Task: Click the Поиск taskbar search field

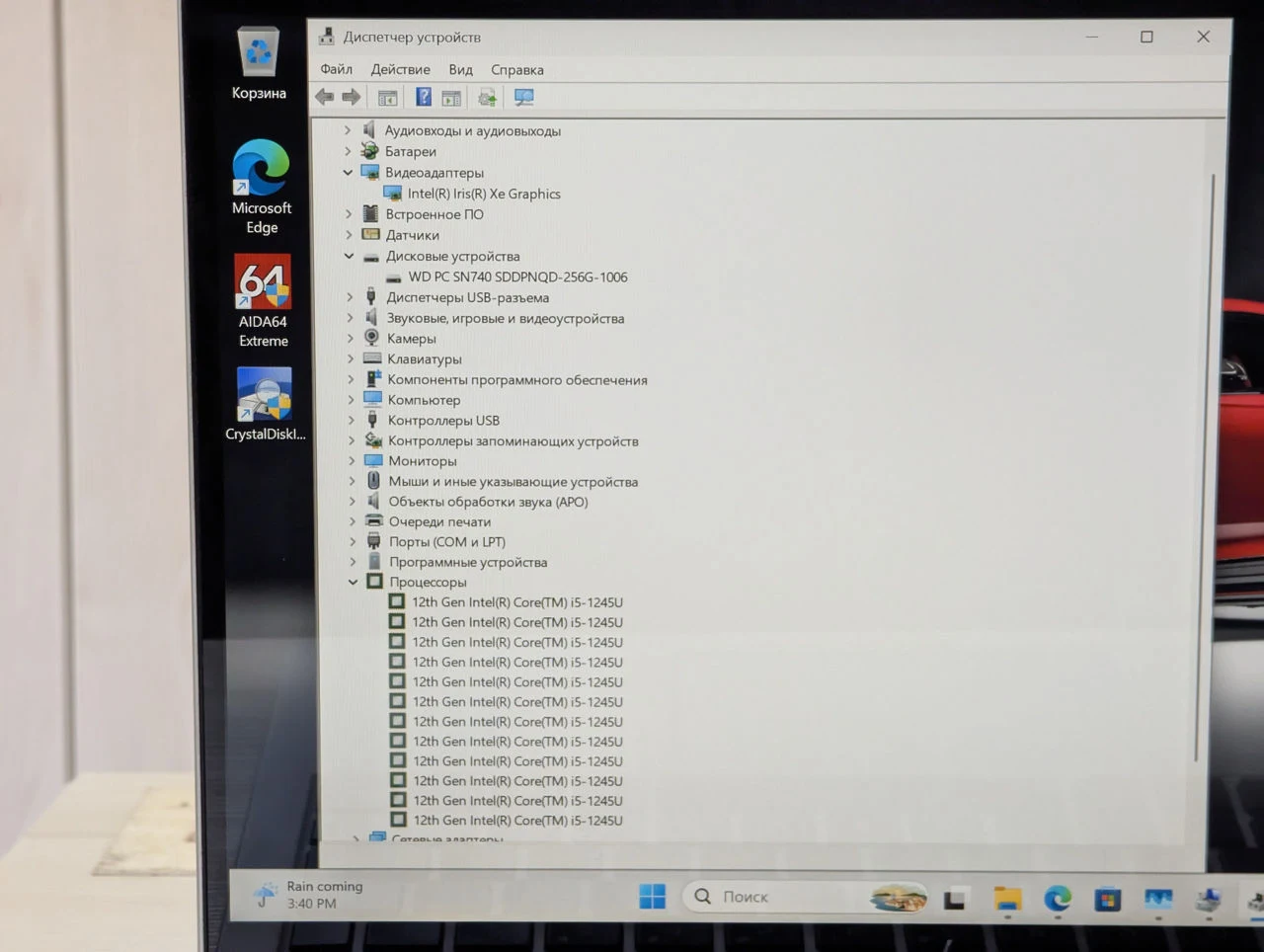Action: [805, 897]
